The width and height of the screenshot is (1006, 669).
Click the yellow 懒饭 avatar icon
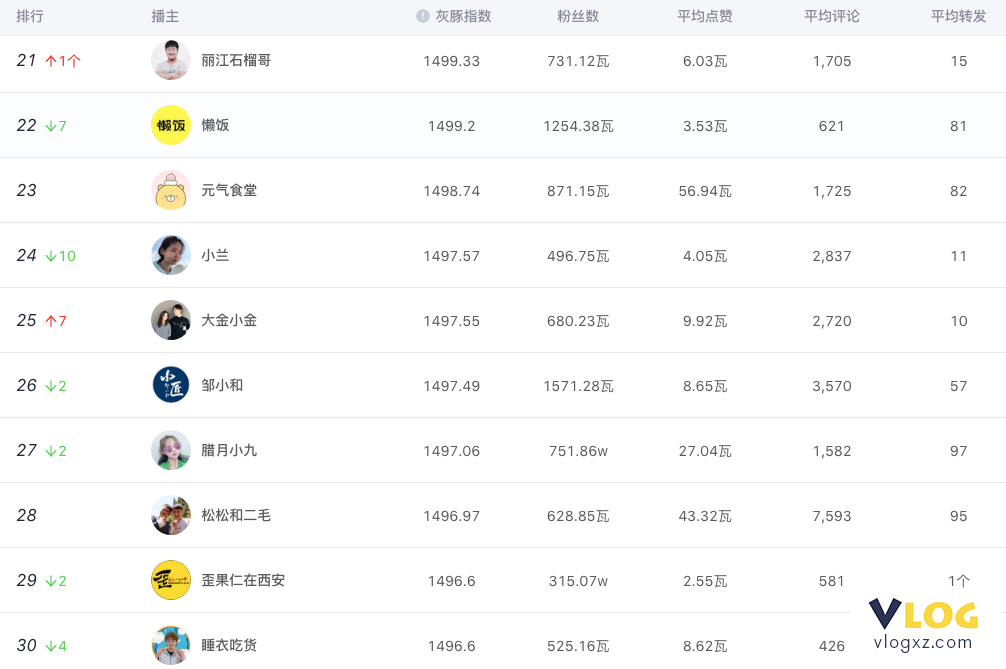pyautogui.click(x=171, y=125)
